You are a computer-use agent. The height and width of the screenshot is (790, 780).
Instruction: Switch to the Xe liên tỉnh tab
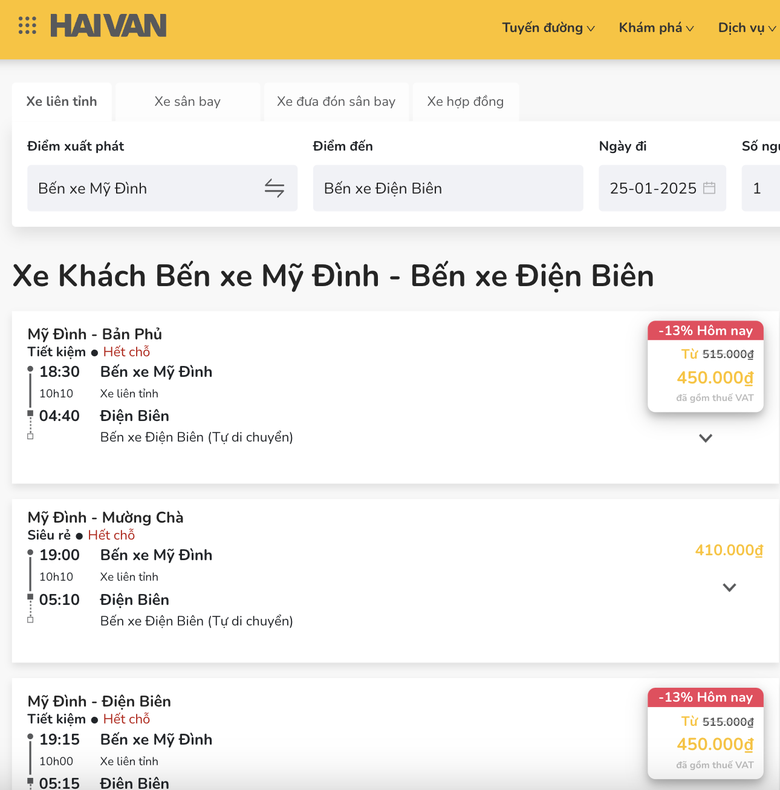tap(62, 102)
